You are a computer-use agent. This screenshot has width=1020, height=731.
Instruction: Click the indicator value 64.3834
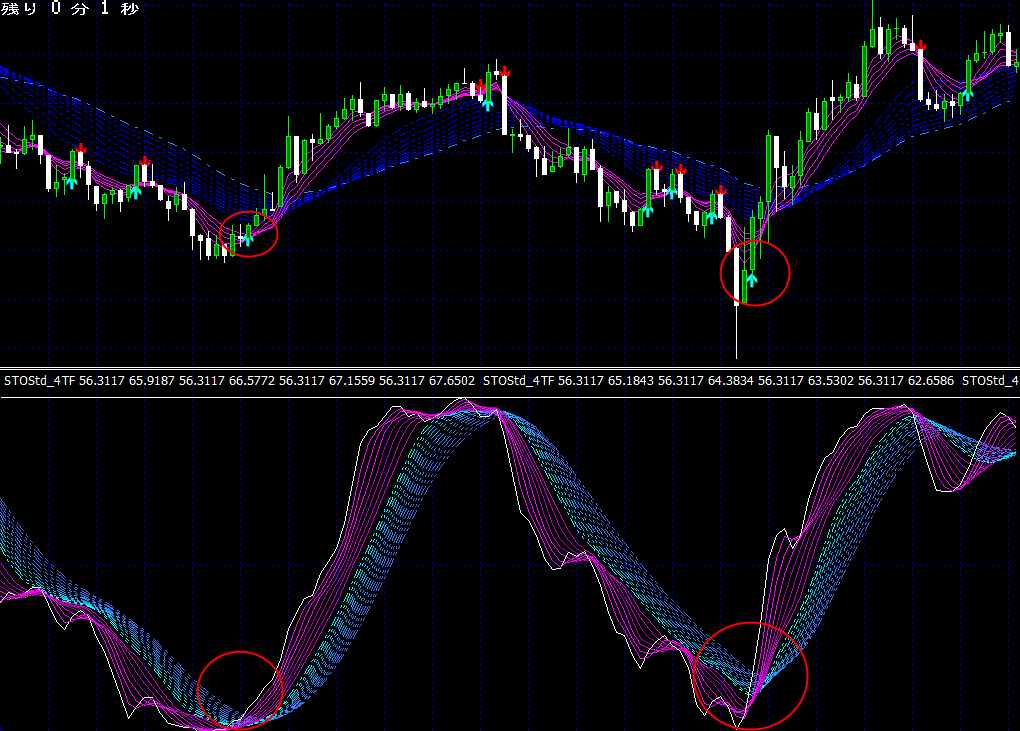731,380
